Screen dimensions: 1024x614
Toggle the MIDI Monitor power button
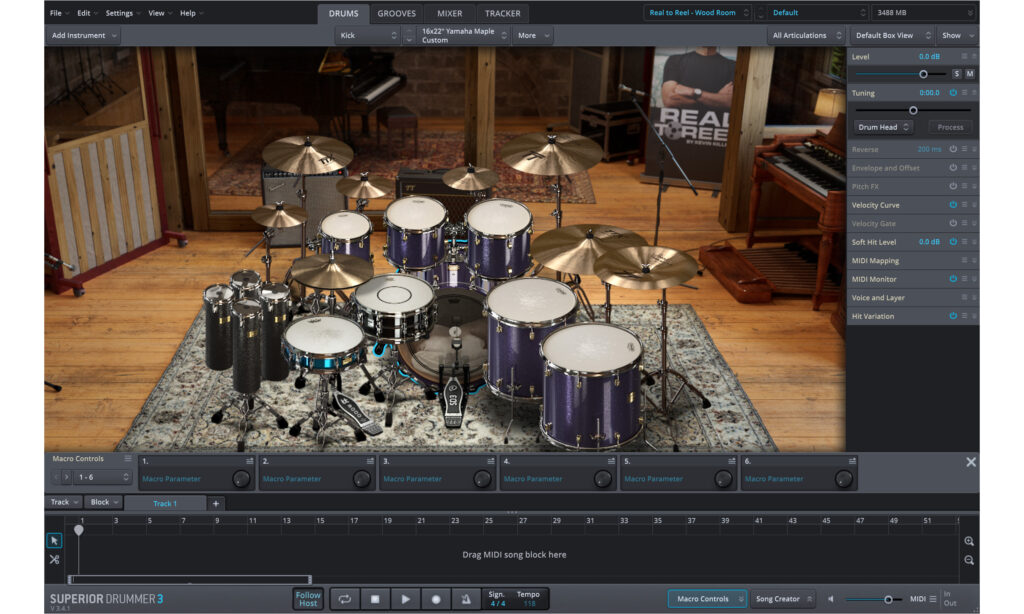[x=953, y=279]
